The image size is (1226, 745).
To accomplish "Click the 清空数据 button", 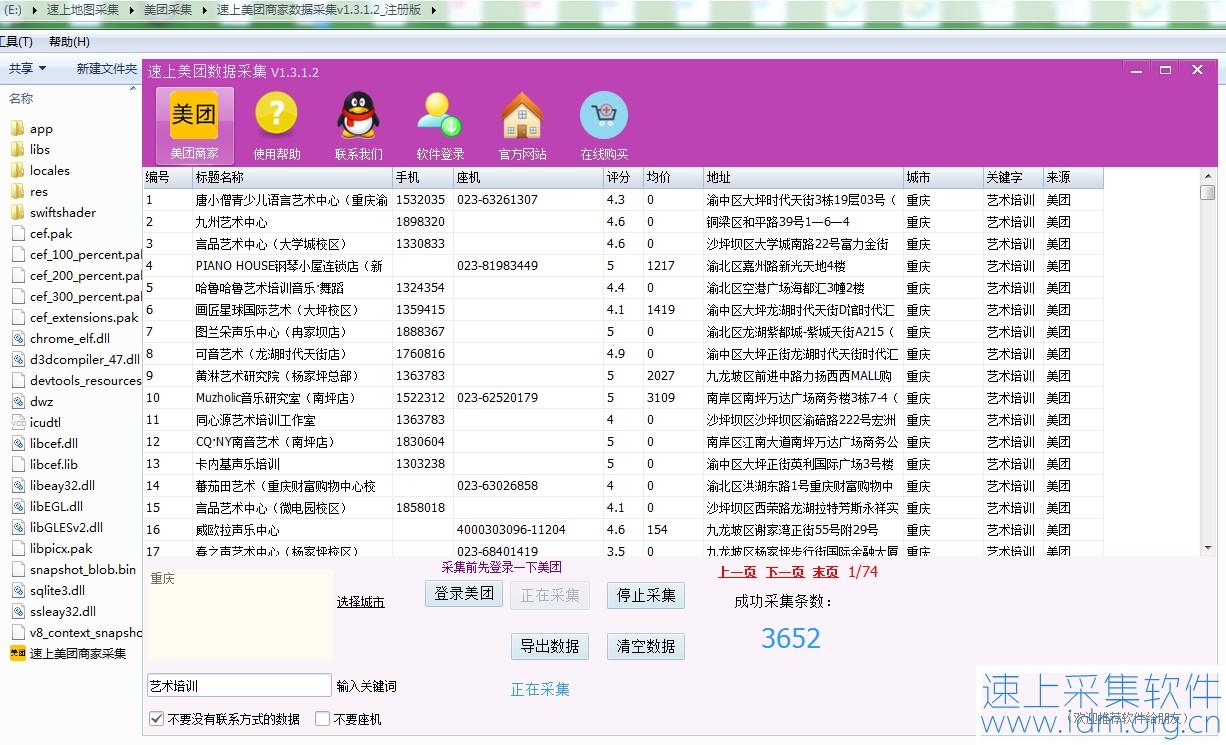I will coord(645,646).
